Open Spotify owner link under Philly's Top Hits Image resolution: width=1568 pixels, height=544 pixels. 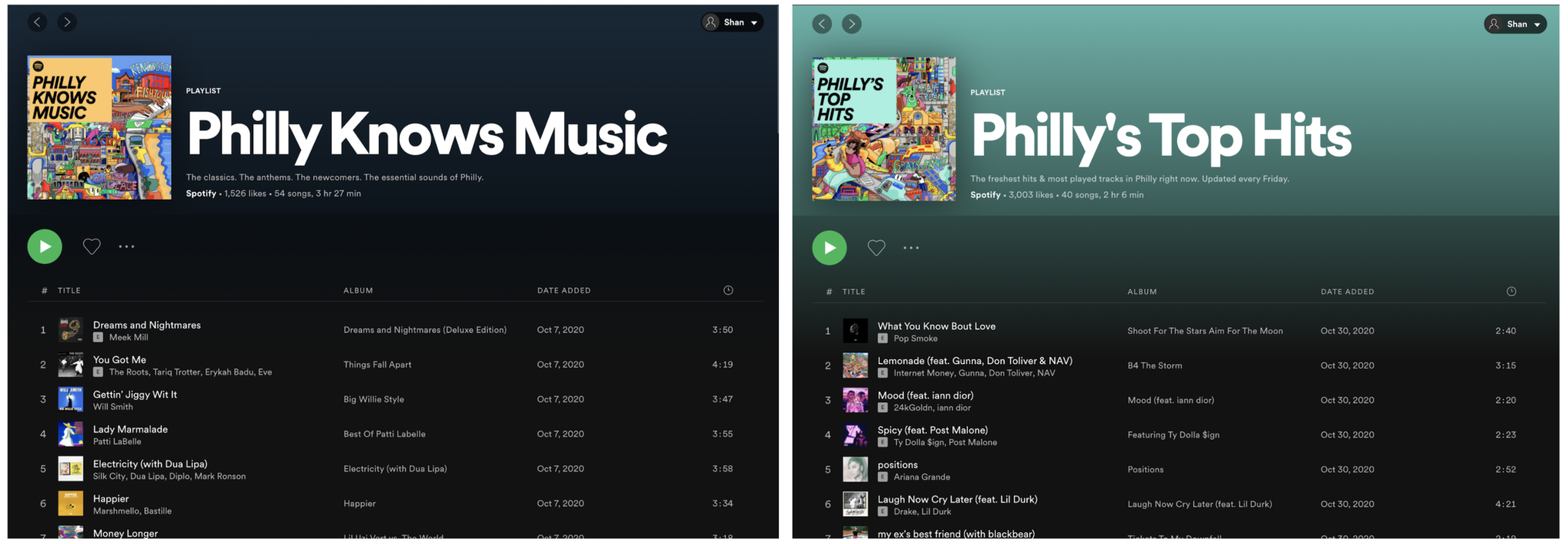pyautogui.click(x=985, y=195)
